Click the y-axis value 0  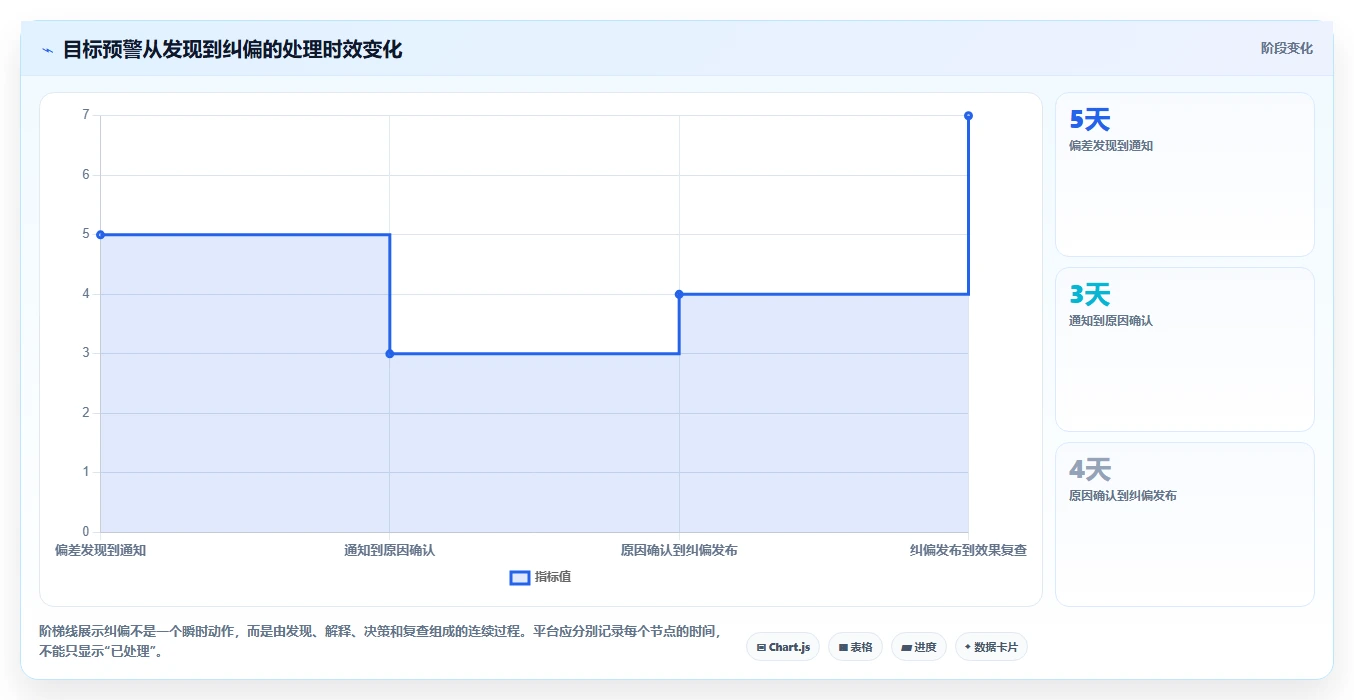click(x=86, y=532)
